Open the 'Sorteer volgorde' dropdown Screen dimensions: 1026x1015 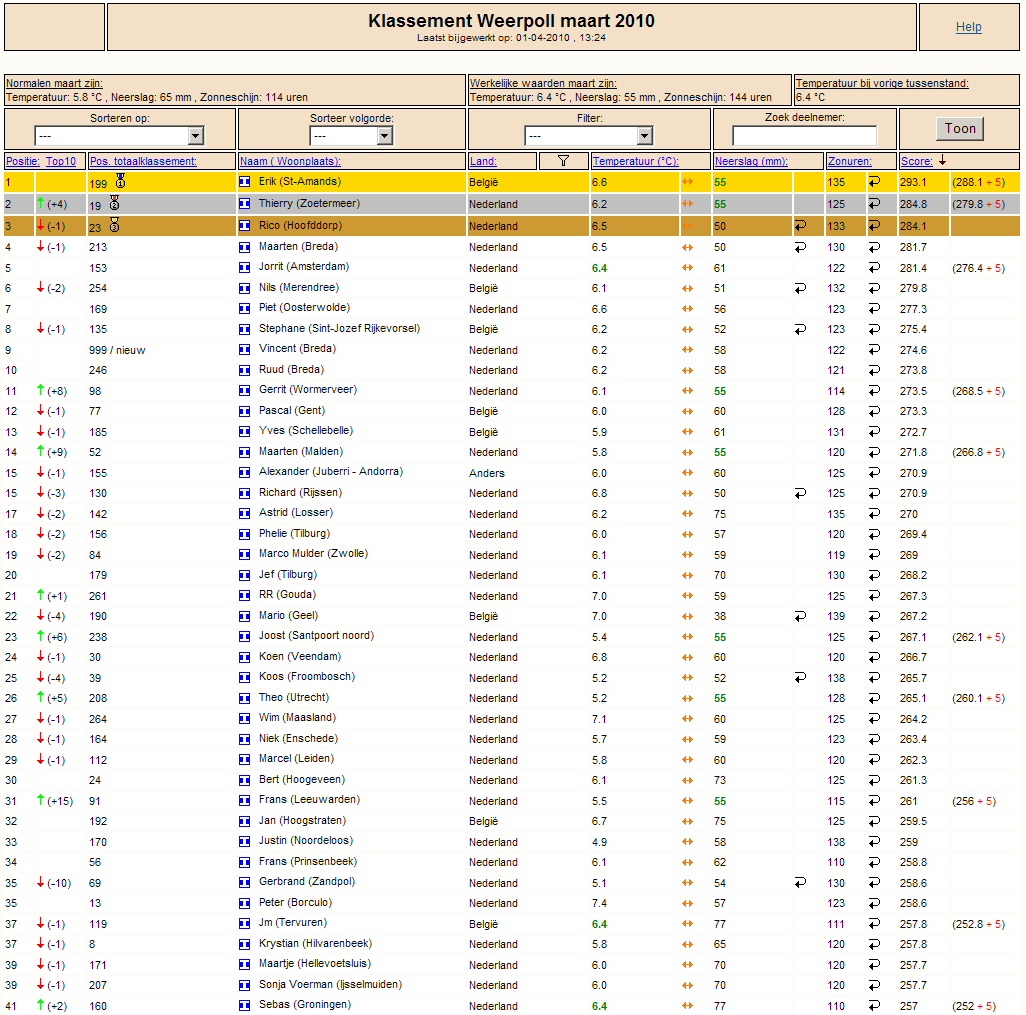(351, 135)
